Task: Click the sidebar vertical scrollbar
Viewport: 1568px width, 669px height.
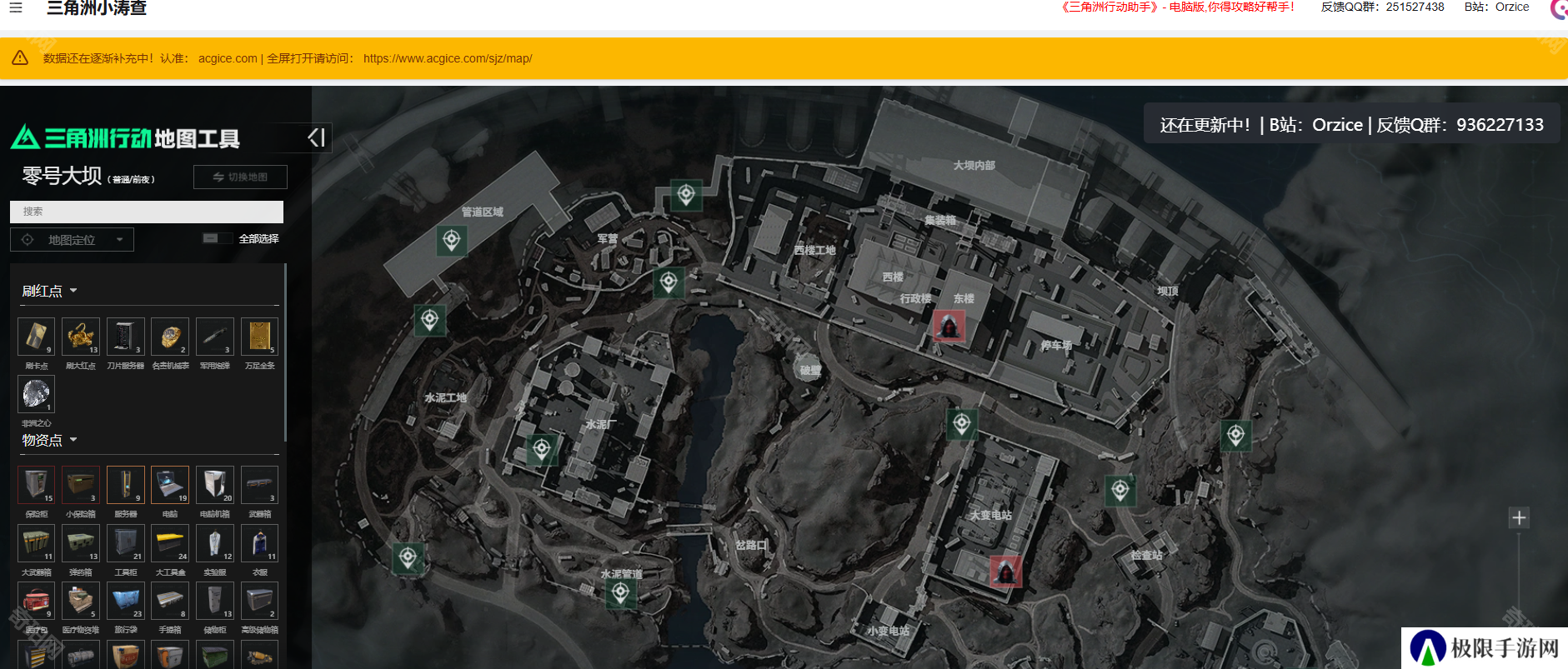Action: click(x=285, y=352)
